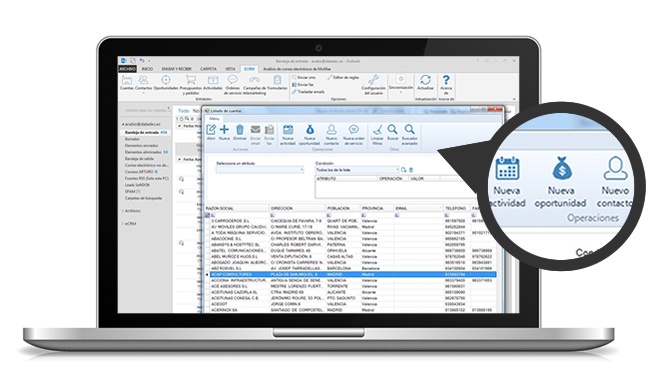The height and width of the screenshot is (388, 650).
Task: Open Órdenes de servicio in the ribbon
Action: pyautogui.click(x=233, y=85)
